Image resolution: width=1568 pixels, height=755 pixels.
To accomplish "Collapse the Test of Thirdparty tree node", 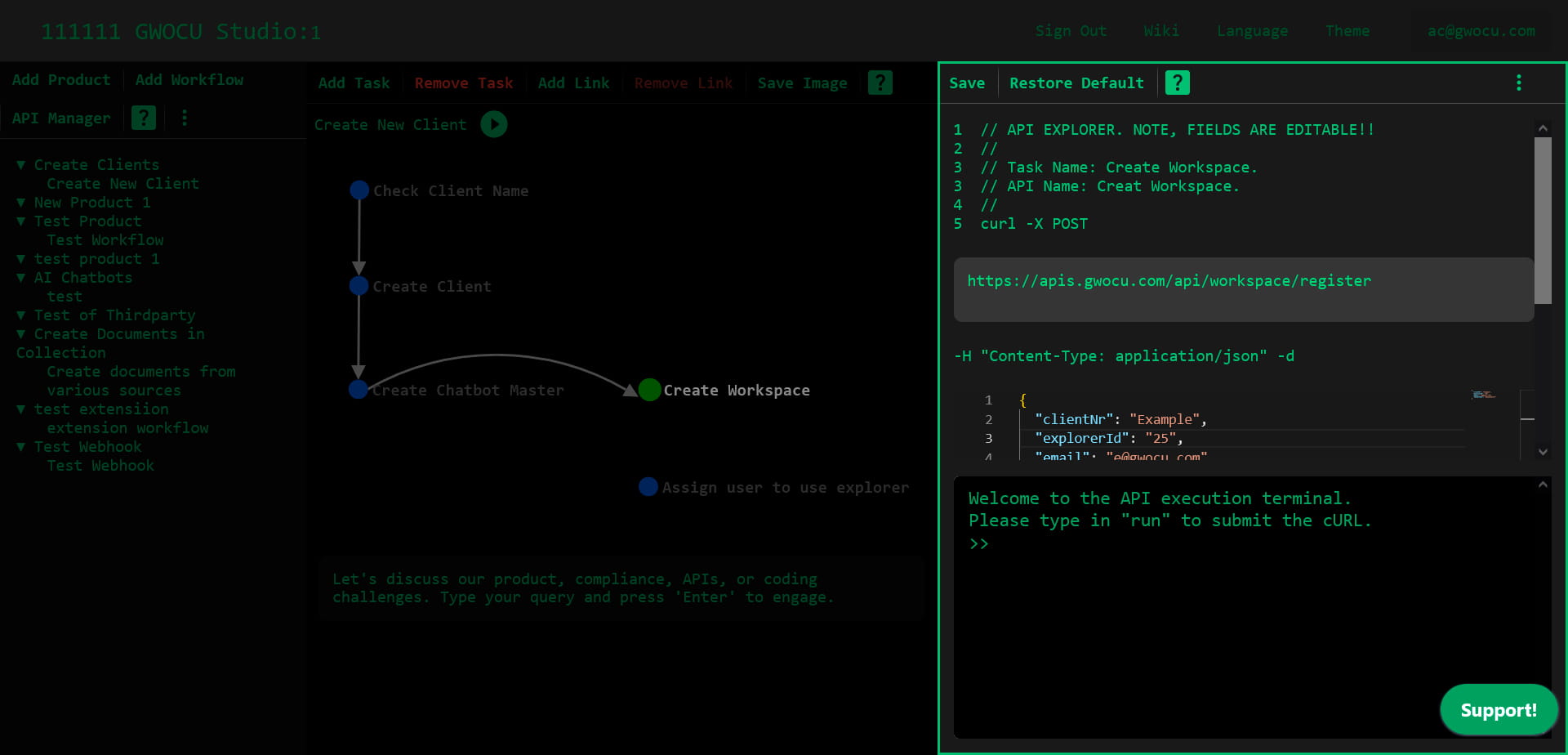I will [x=21, y=315].
